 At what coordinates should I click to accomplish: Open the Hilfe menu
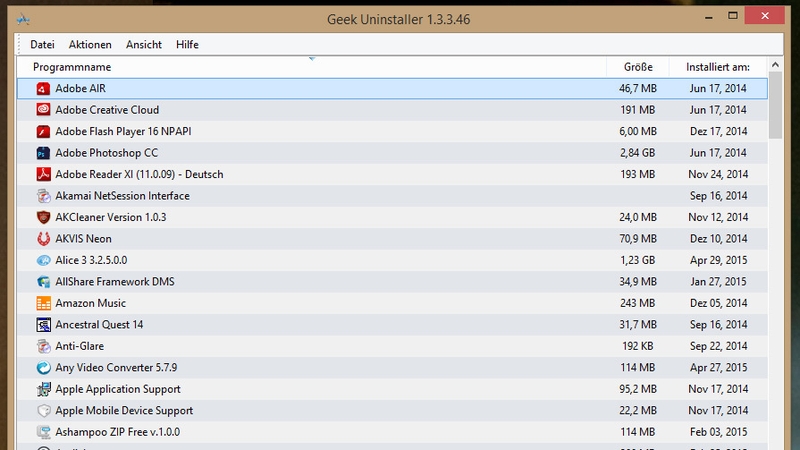[x=187, y=44]
